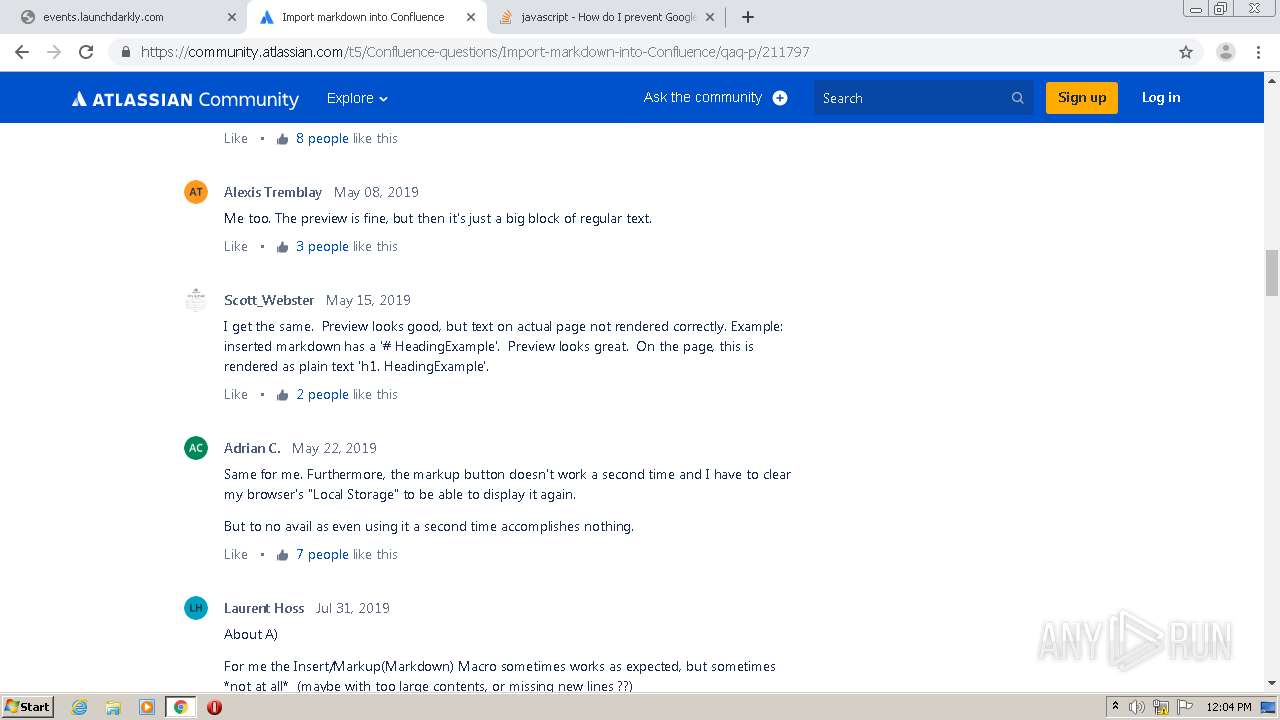1280x720 pixels.
Task: Click the site lock icon in address bar
Action: 125,52
